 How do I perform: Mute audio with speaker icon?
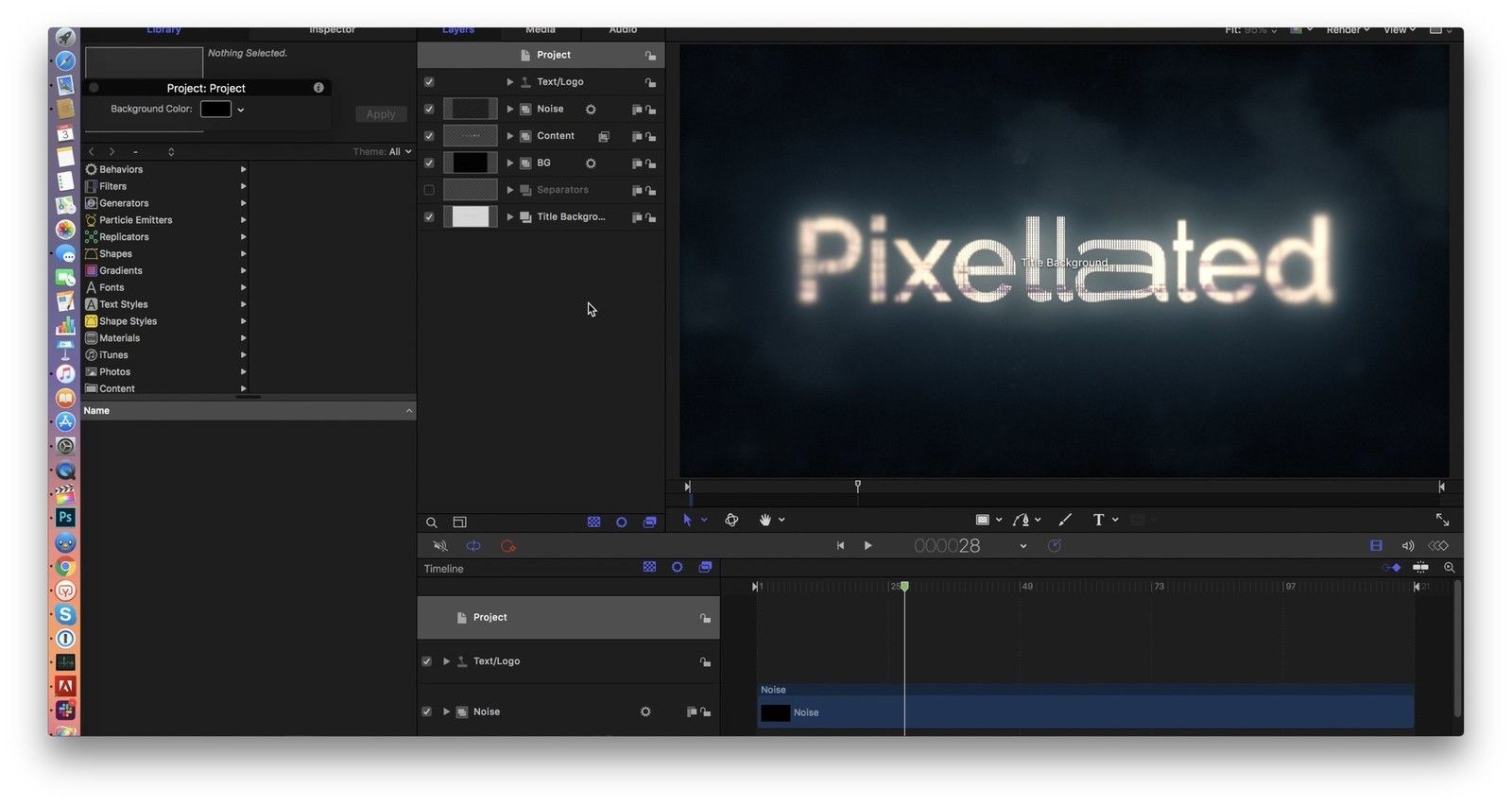point(1407,546)
